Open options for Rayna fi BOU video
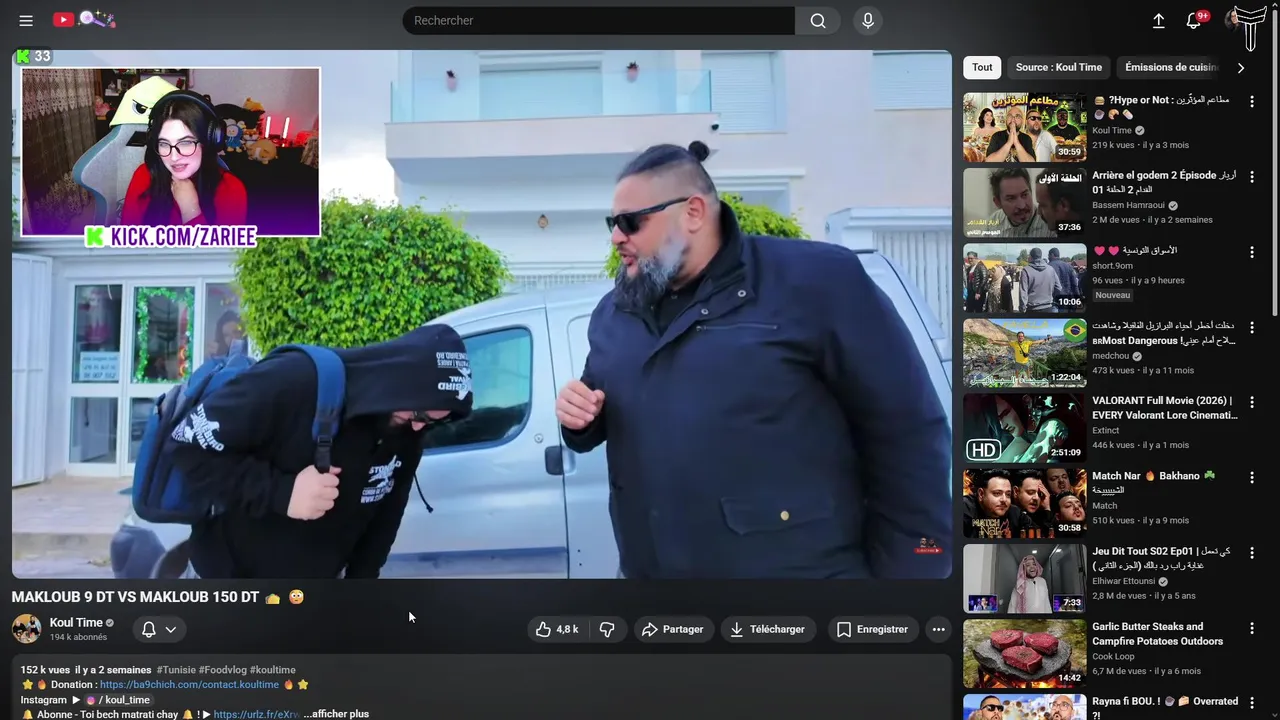The image size is (1280, 720). [x=1252, y=703]
